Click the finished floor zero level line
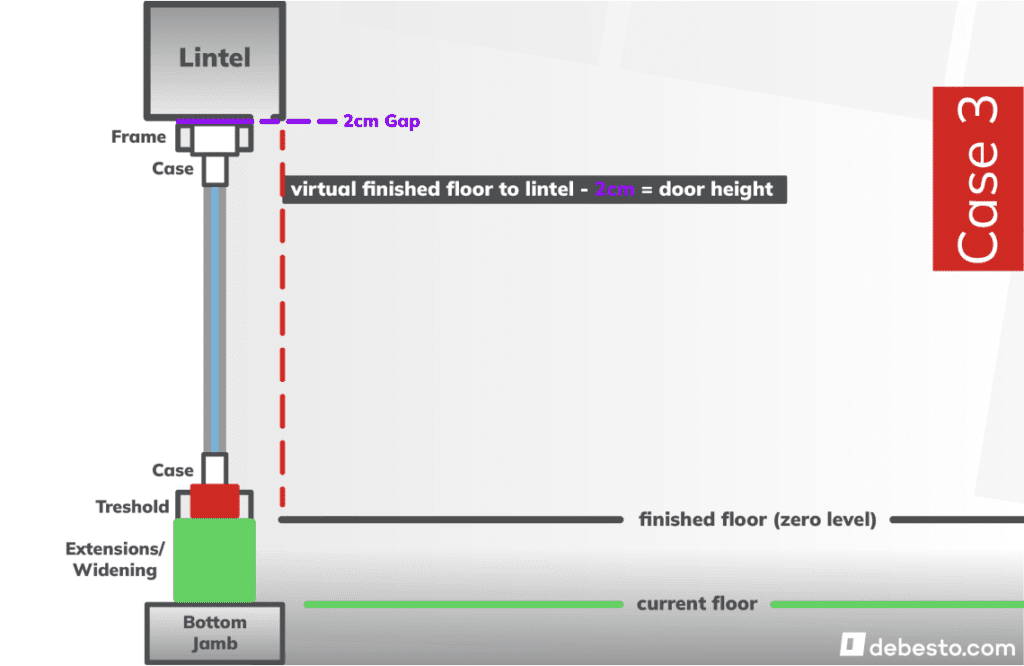1024x666 pixels. point(448,519)
